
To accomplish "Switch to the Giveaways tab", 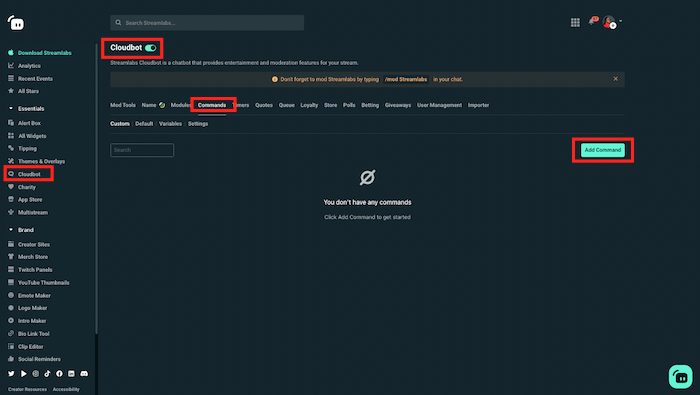I will [x=398, y=105].
